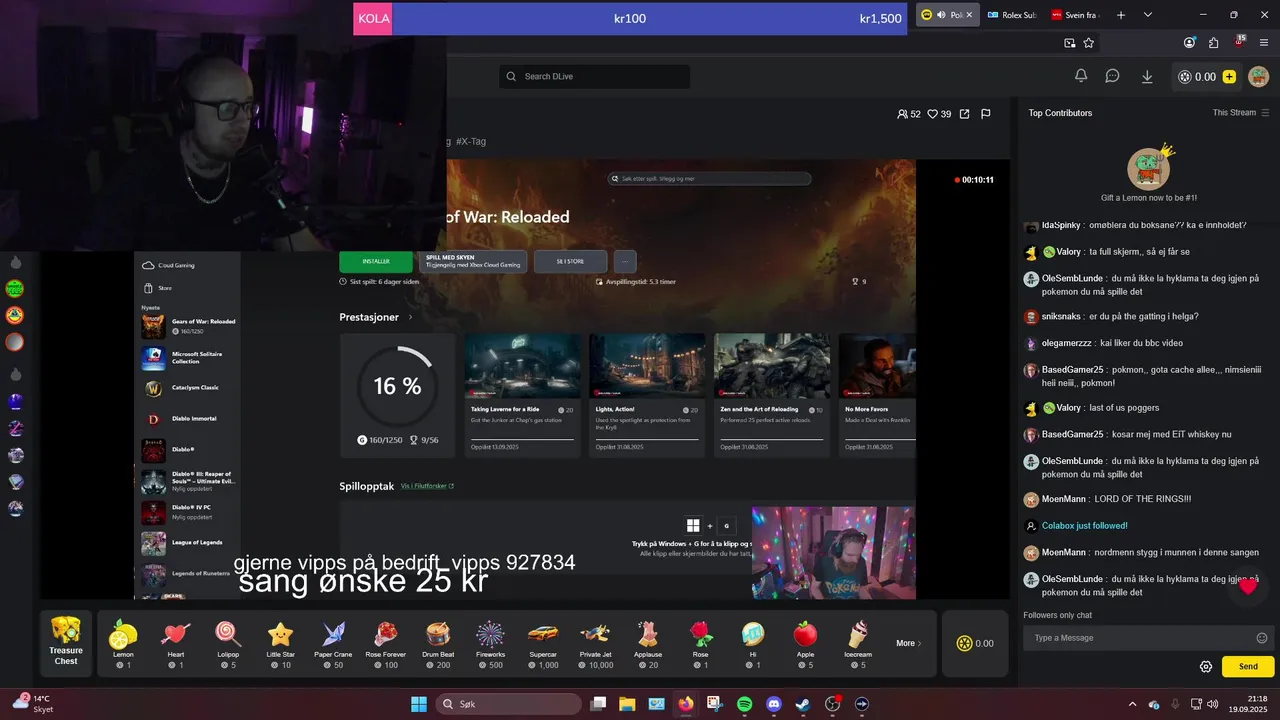
Task: Click the green INSTALLER button
Action: [376, 261]
